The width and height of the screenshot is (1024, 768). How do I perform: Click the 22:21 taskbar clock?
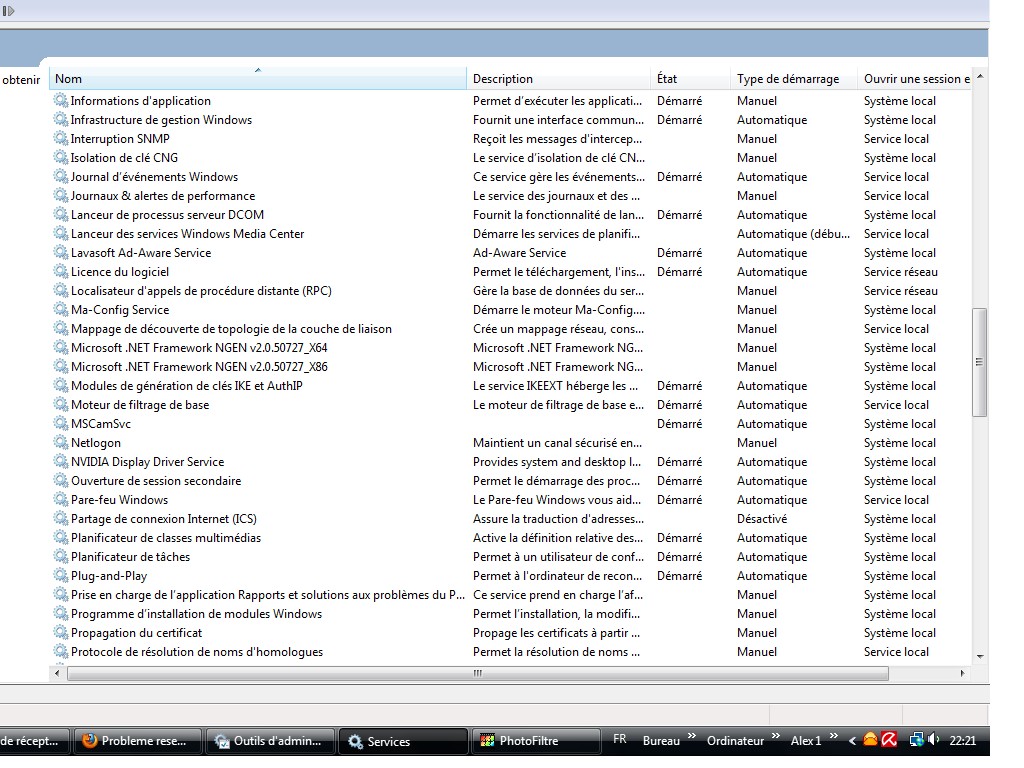(963, 741)
